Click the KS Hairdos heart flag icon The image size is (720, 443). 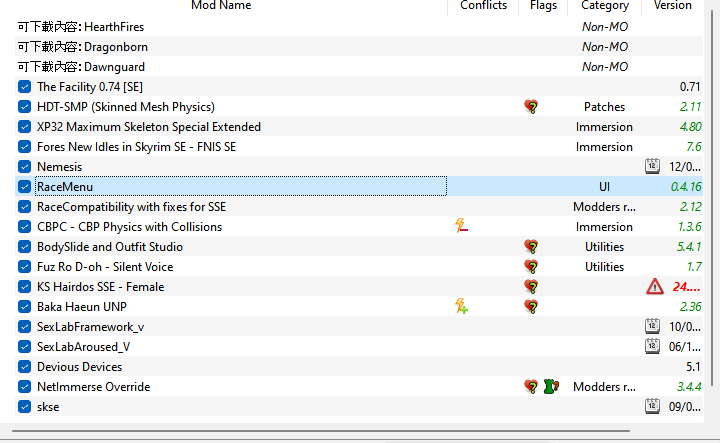pos(531,287)
